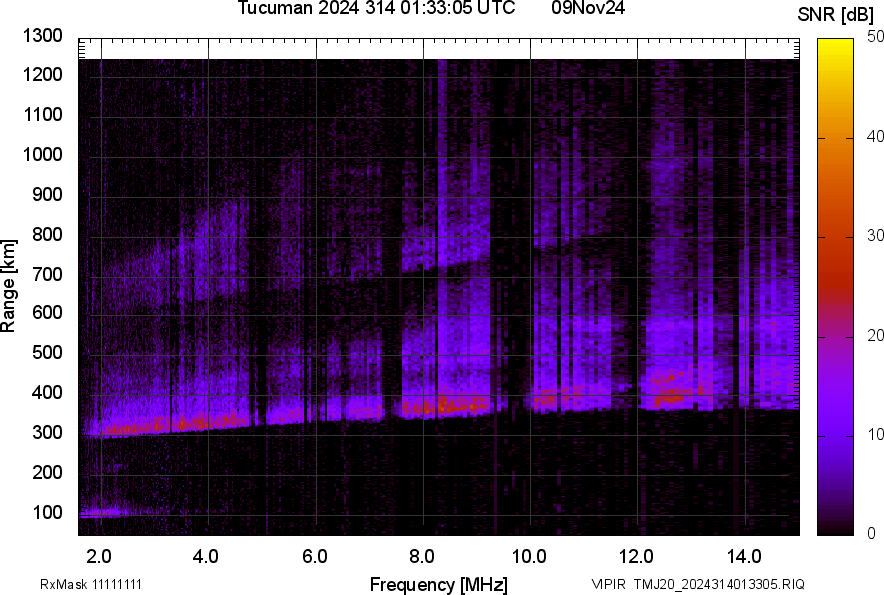Click the Tucuman timestamp title text
The height and width of the screenshot is (595, 884).
376,9
